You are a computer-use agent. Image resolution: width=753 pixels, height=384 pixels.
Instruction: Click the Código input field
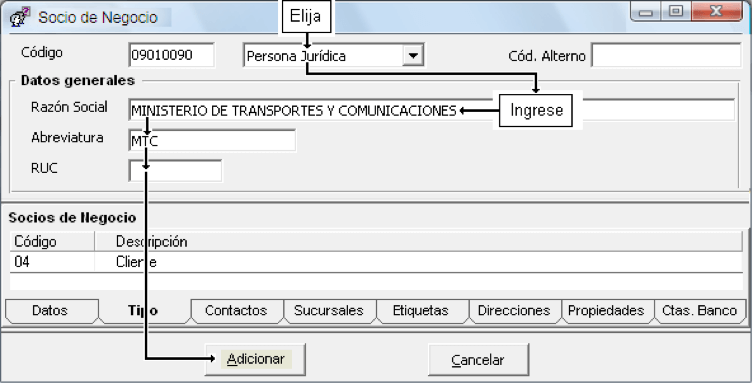(x=171, y=55)
